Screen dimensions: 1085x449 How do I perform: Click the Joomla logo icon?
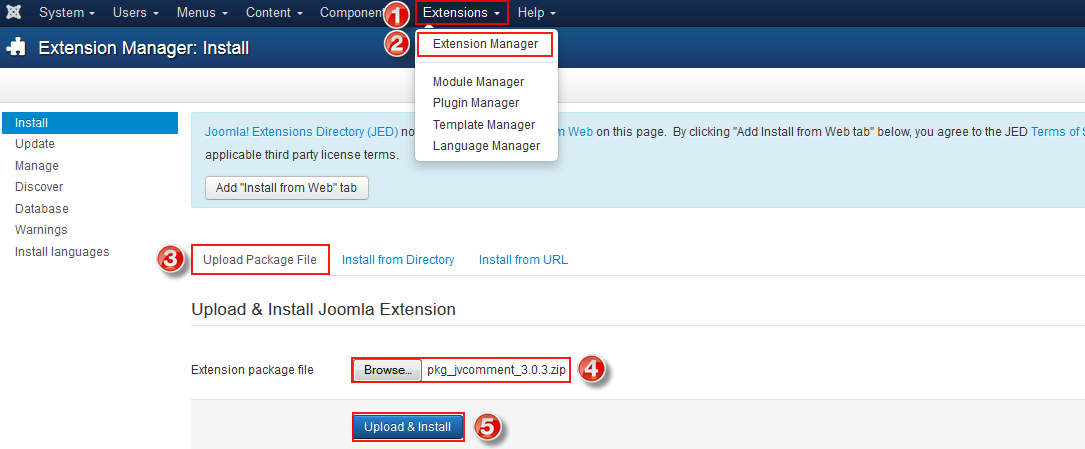click(15, 13)
